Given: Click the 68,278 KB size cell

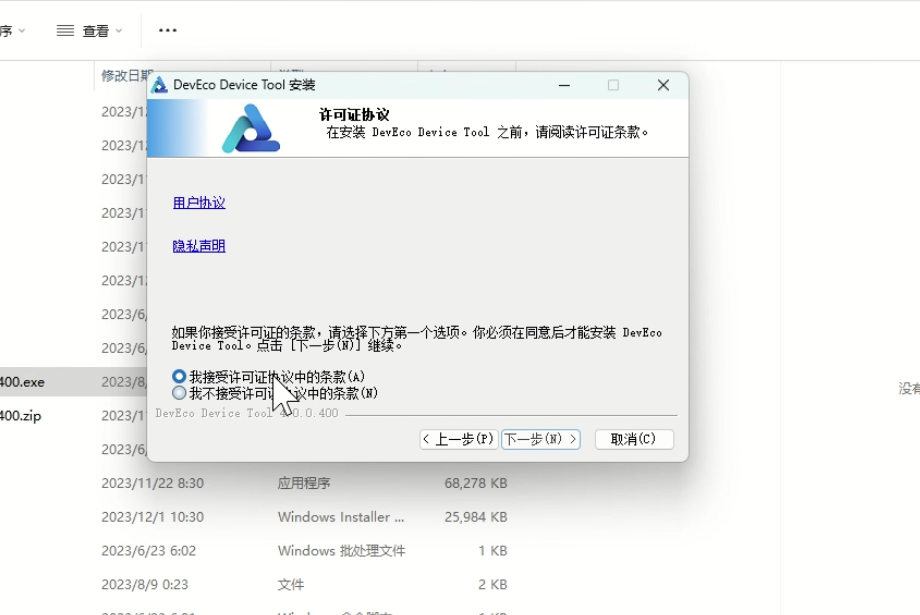Looking at the screenshot, I should pos(476,483).
